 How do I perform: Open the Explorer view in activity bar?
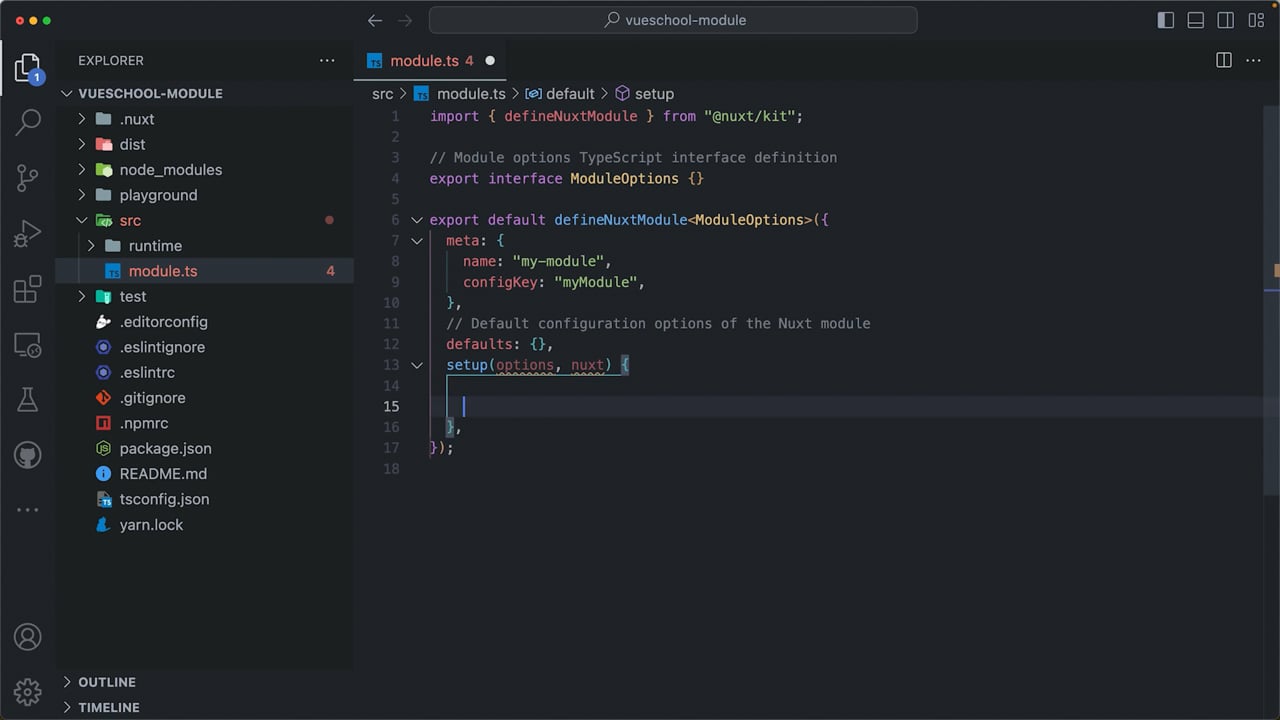click(27, 68)
